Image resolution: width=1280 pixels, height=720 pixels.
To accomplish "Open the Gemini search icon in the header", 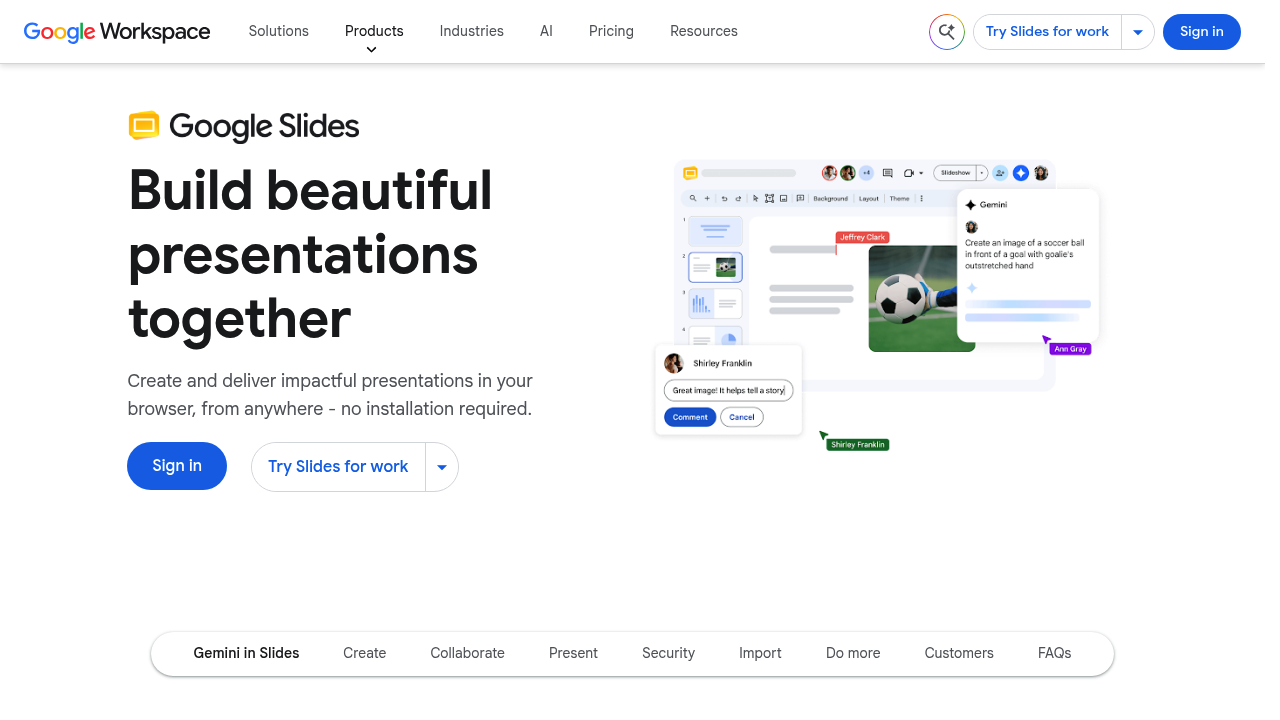I will 946,32.
